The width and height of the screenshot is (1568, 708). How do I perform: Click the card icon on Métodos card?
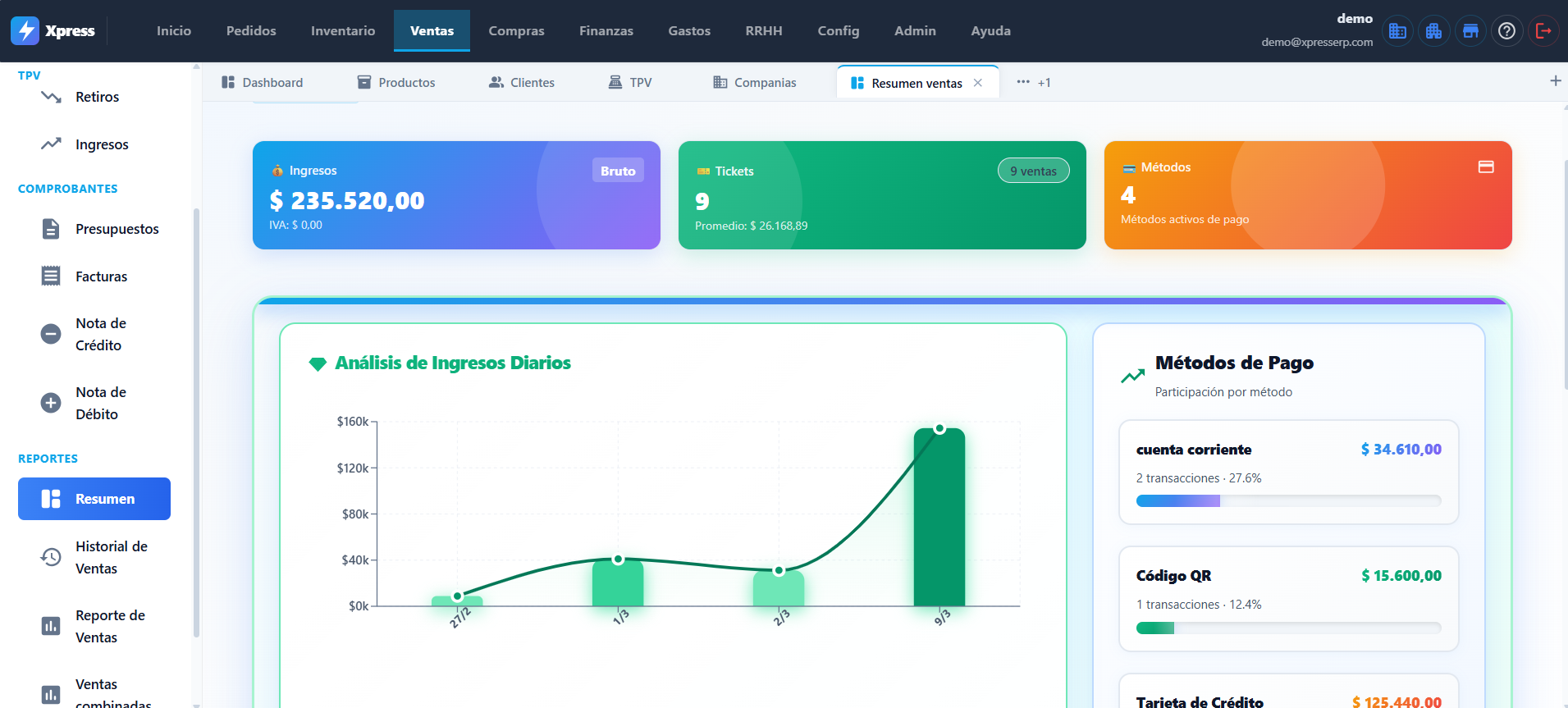click(1485, 167)
